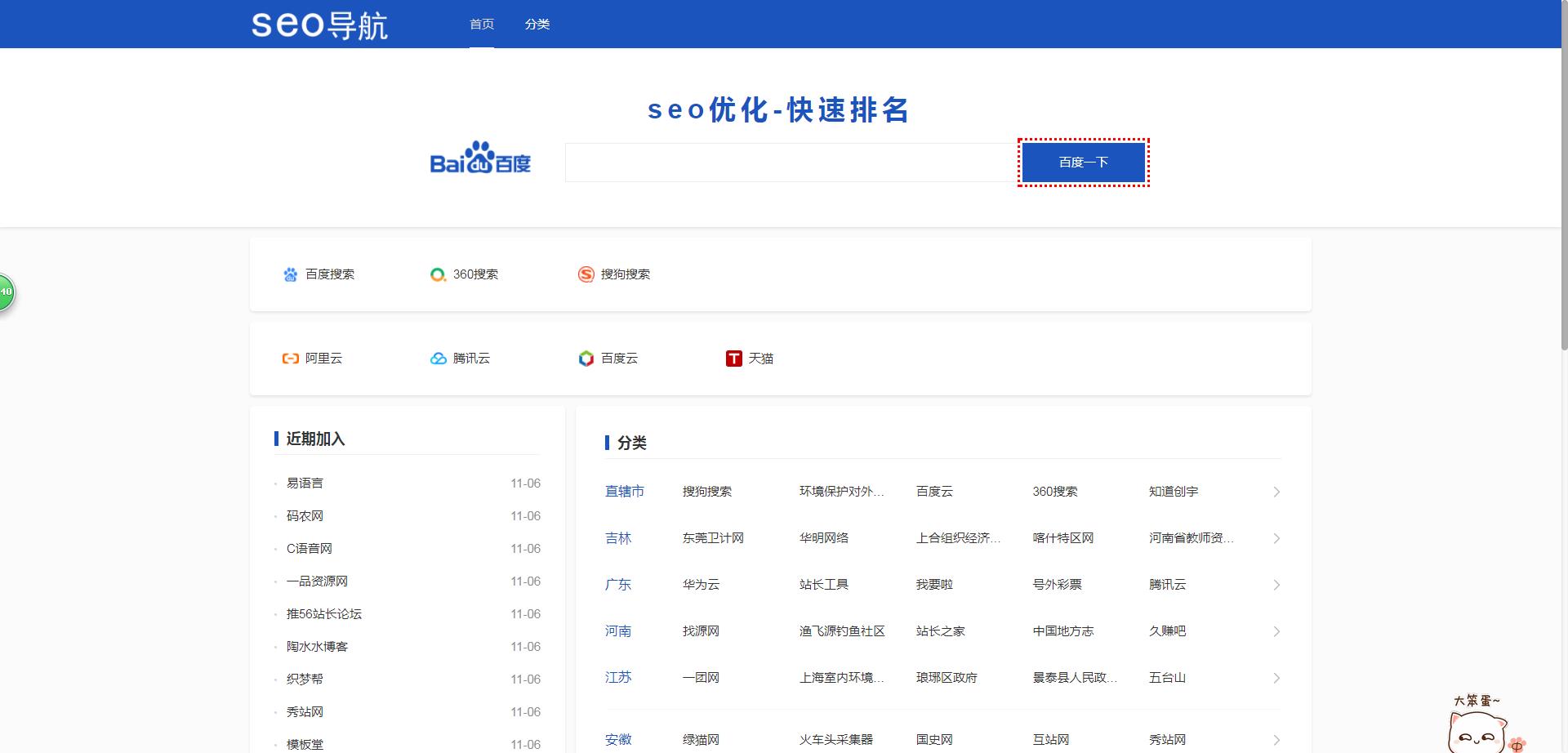
Task: Focus the Baidu search input box
Action: (791, 163)
